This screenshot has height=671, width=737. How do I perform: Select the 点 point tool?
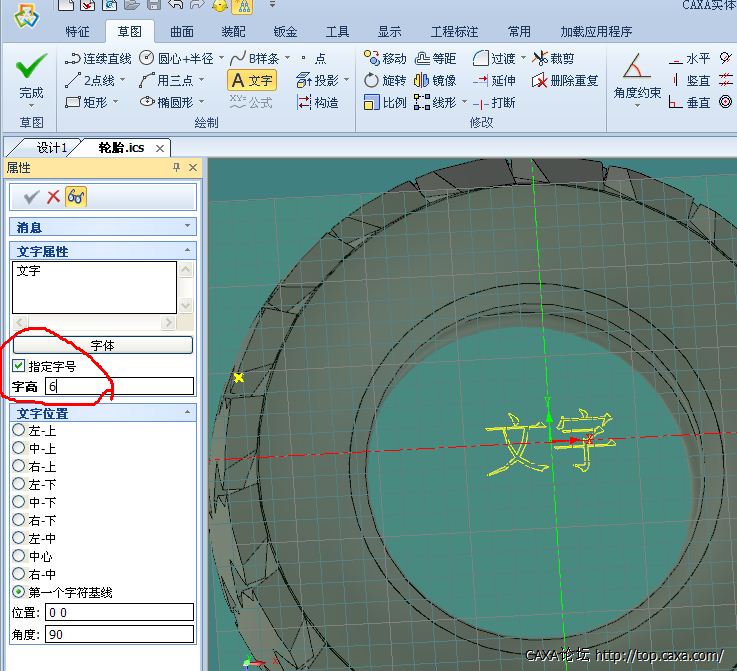coord(314,59)
